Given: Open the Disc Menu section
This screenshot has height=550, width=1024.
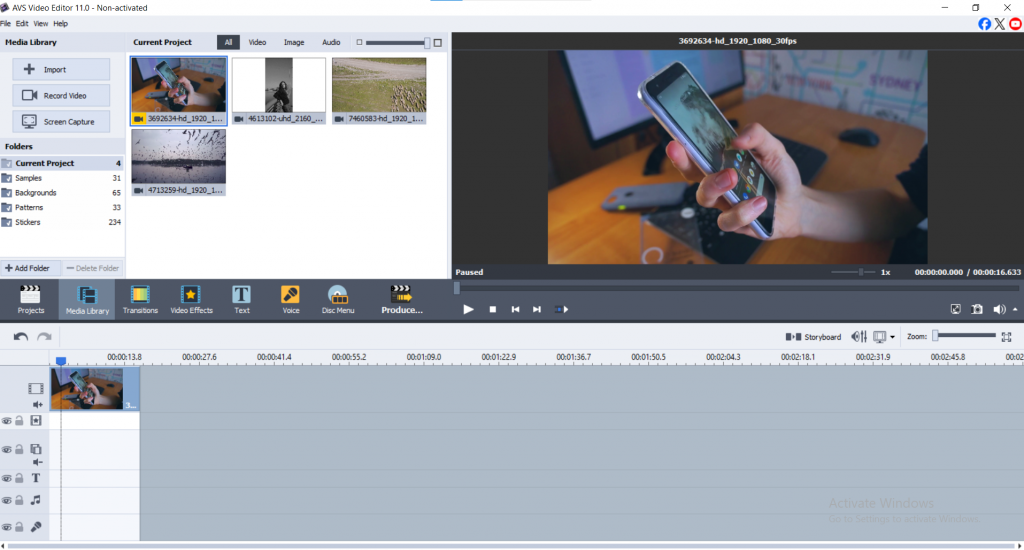Looking at the screenshot, I should point(338,299).
